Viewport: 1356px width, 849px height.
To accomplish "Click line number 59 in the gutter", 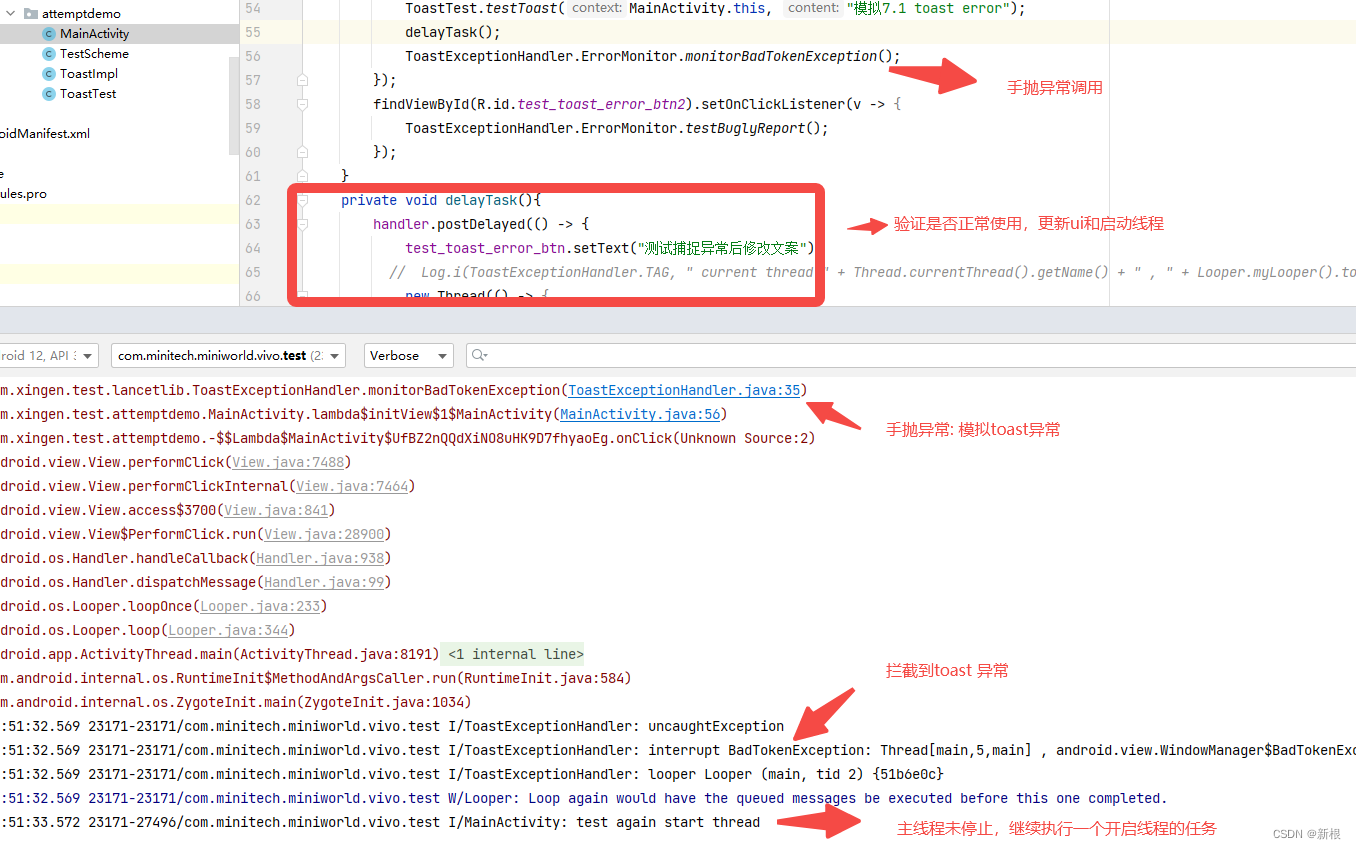I will coord(252,128).
